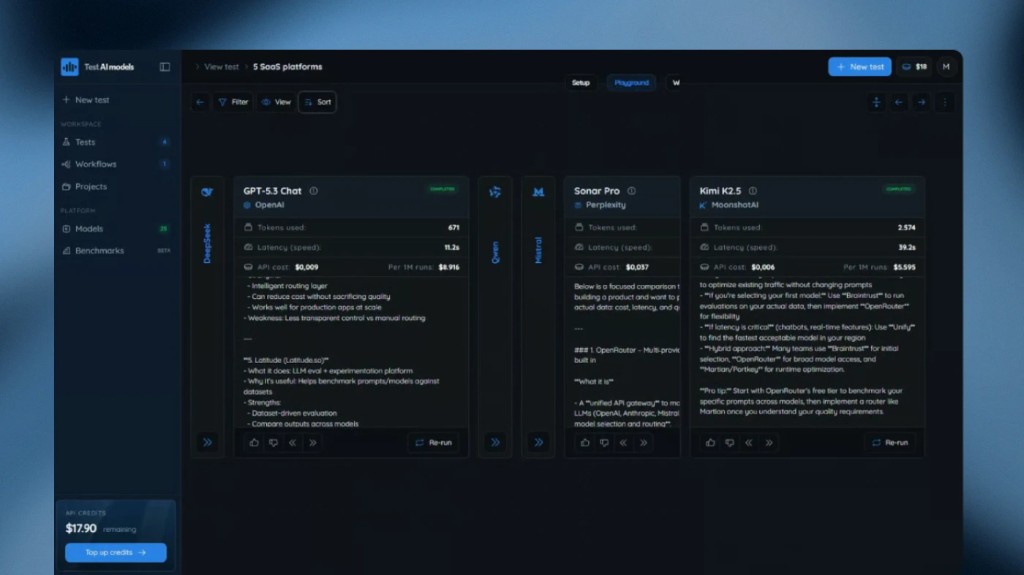The image size is (1024, 575).
Task: Switch to the W tab
Action: pos(676,83)
